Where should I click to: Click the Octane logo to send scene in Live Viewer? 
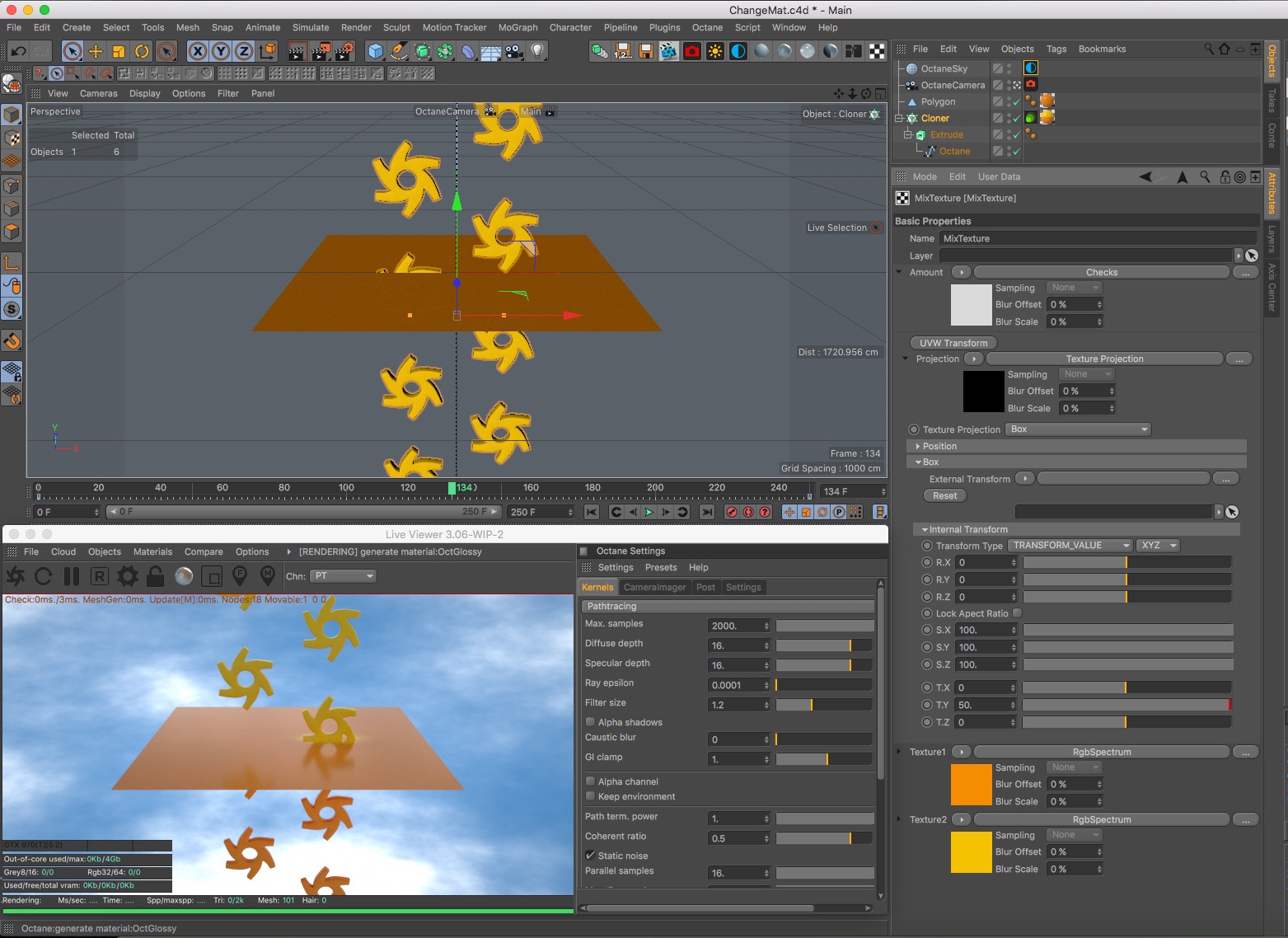[x=16, y=575]
